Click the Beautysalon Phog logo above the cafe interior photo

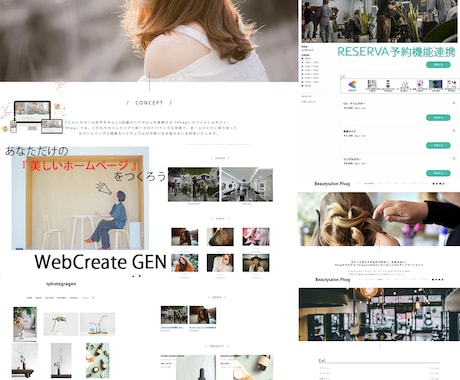coord(332,279)
